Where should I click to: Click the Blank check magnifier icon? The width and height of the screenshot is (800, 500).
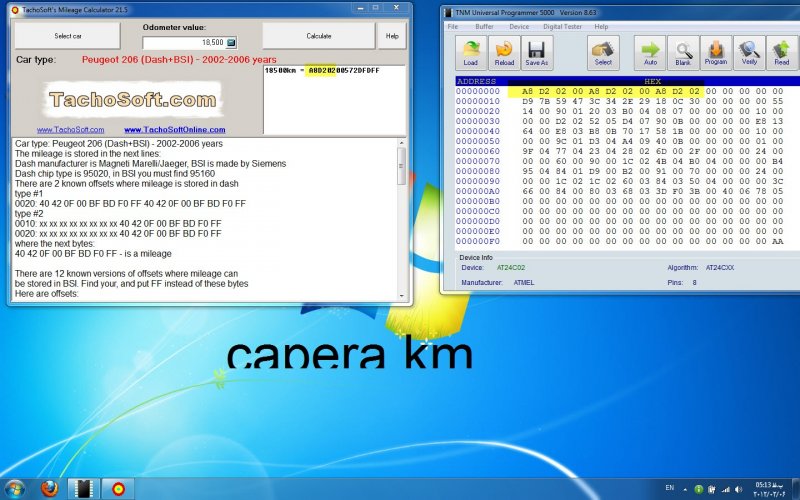683,53
